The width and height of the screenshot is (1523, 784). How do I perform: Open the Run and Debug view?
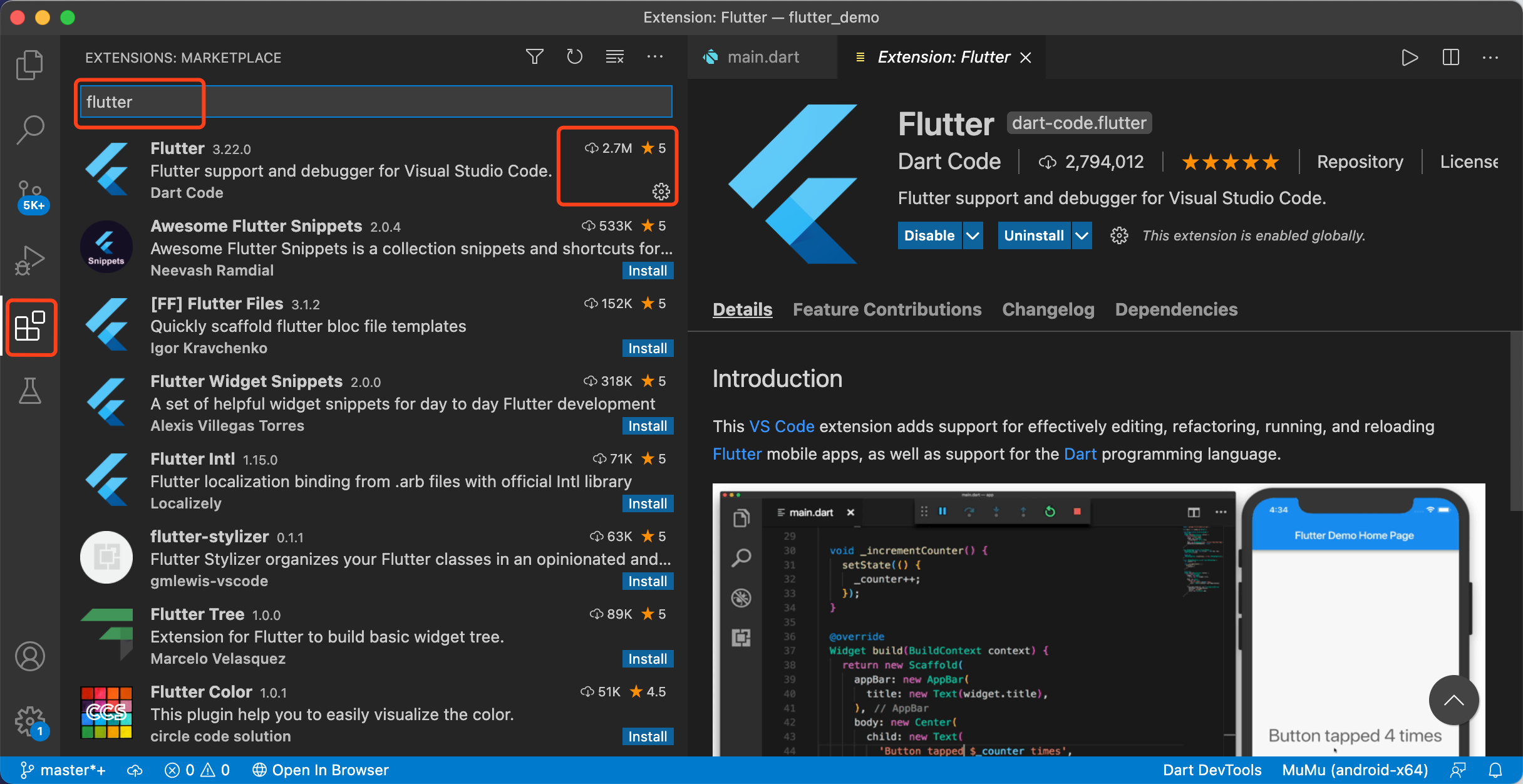[x=29, y=260]
